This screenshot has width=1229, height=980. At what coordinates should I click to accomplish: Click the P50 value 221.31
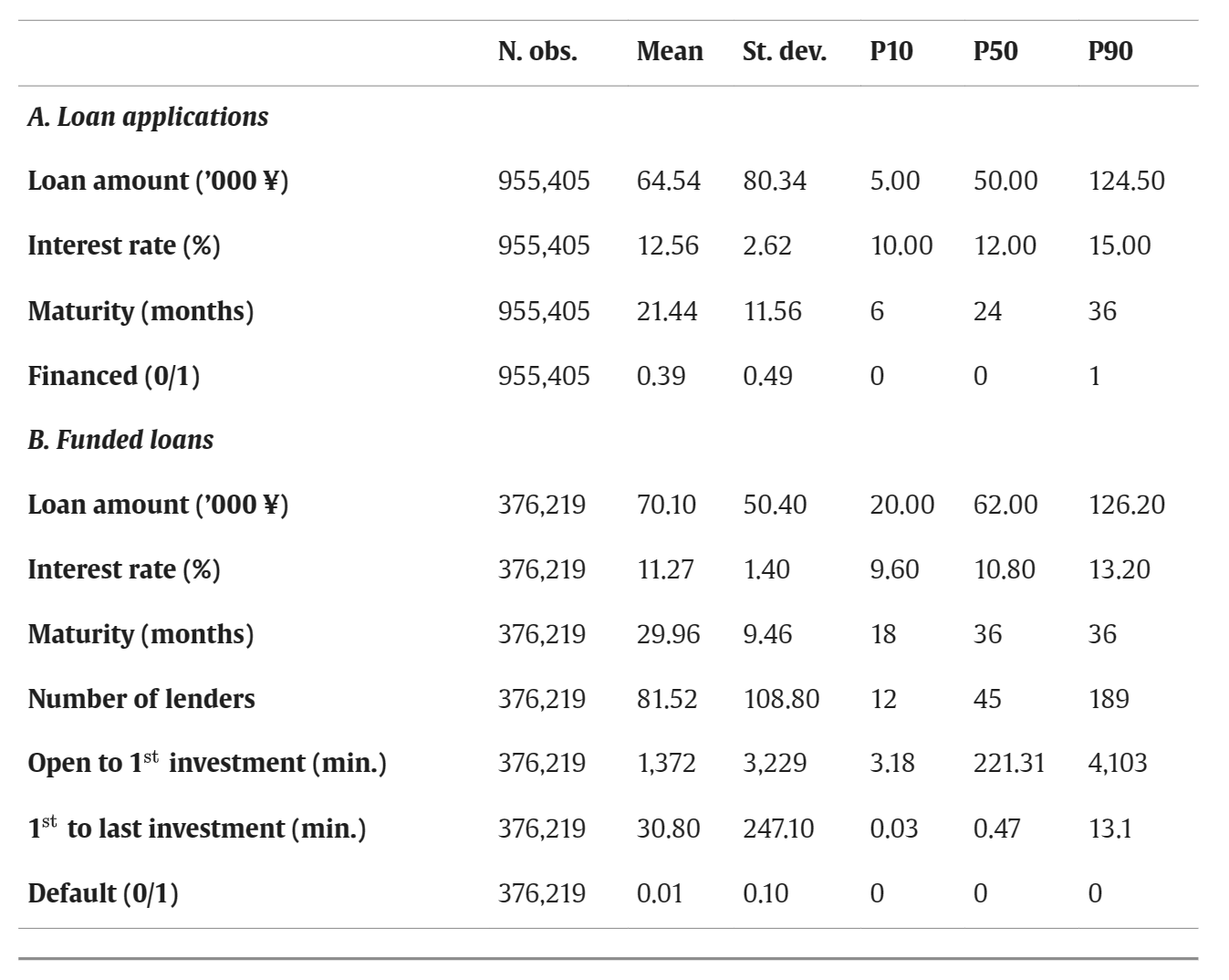click(x=1008, y=763)
